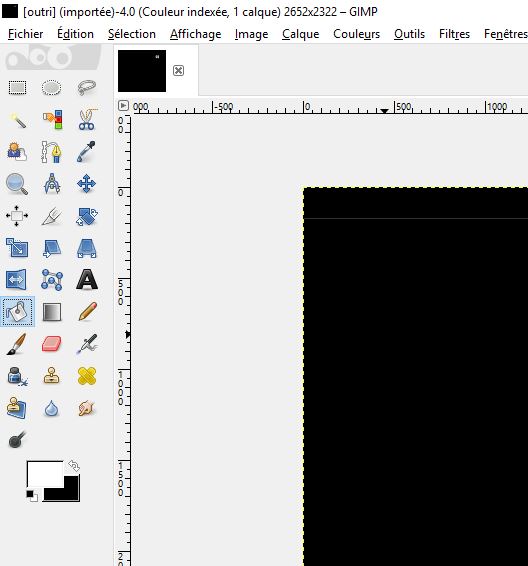Click the black image tab thumbnail

(x=142, y=71)
